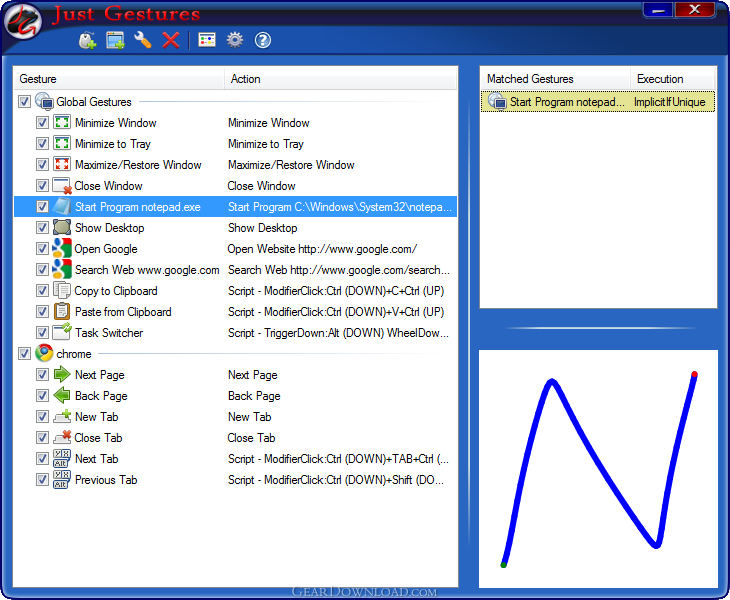Click the 'Open Website http://www.google.com/' action text
This screenshot has height=600, width=730.
[x=322, y=249]
